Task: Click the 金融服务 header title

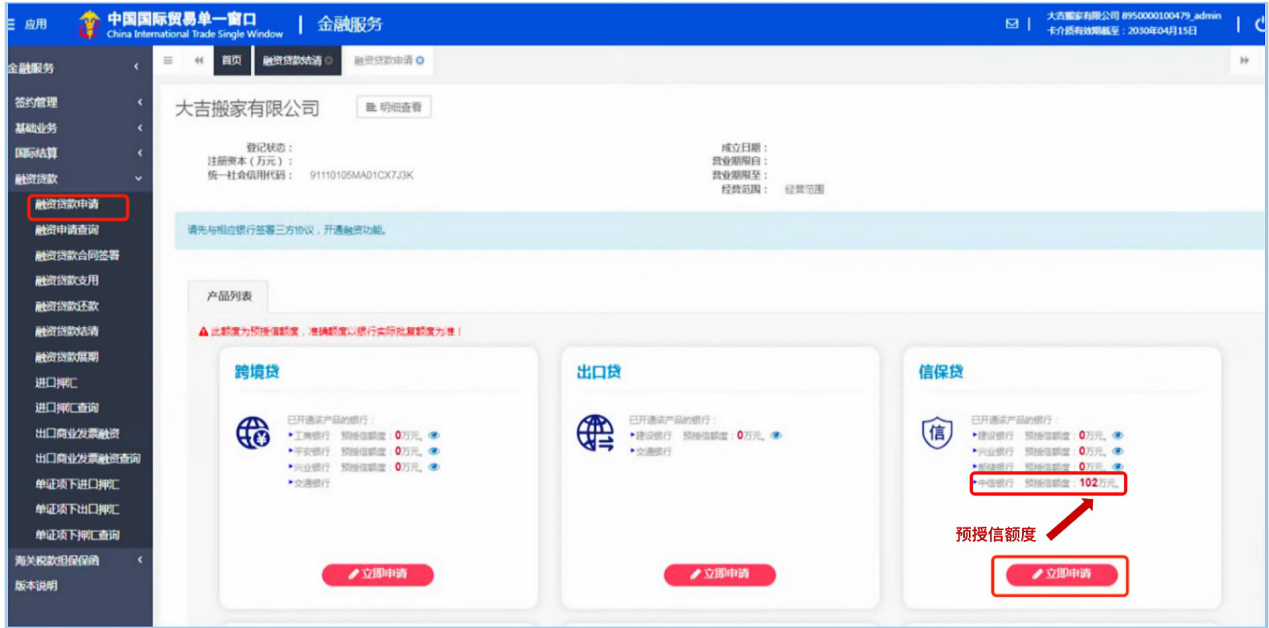Action: pos(350,24)
